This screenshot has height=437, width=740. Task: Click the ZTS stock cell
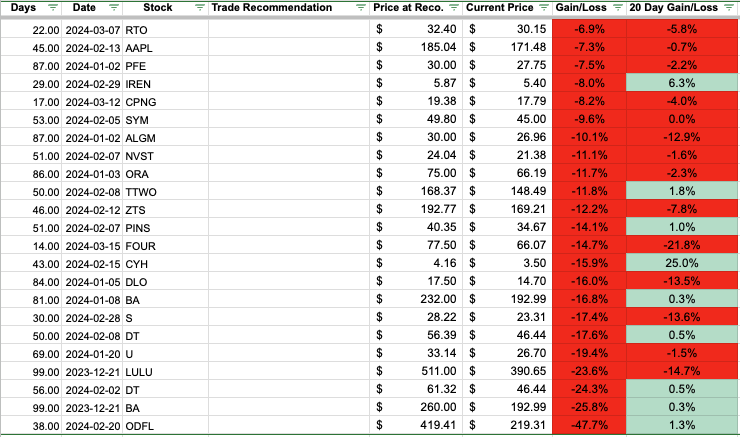166,210
